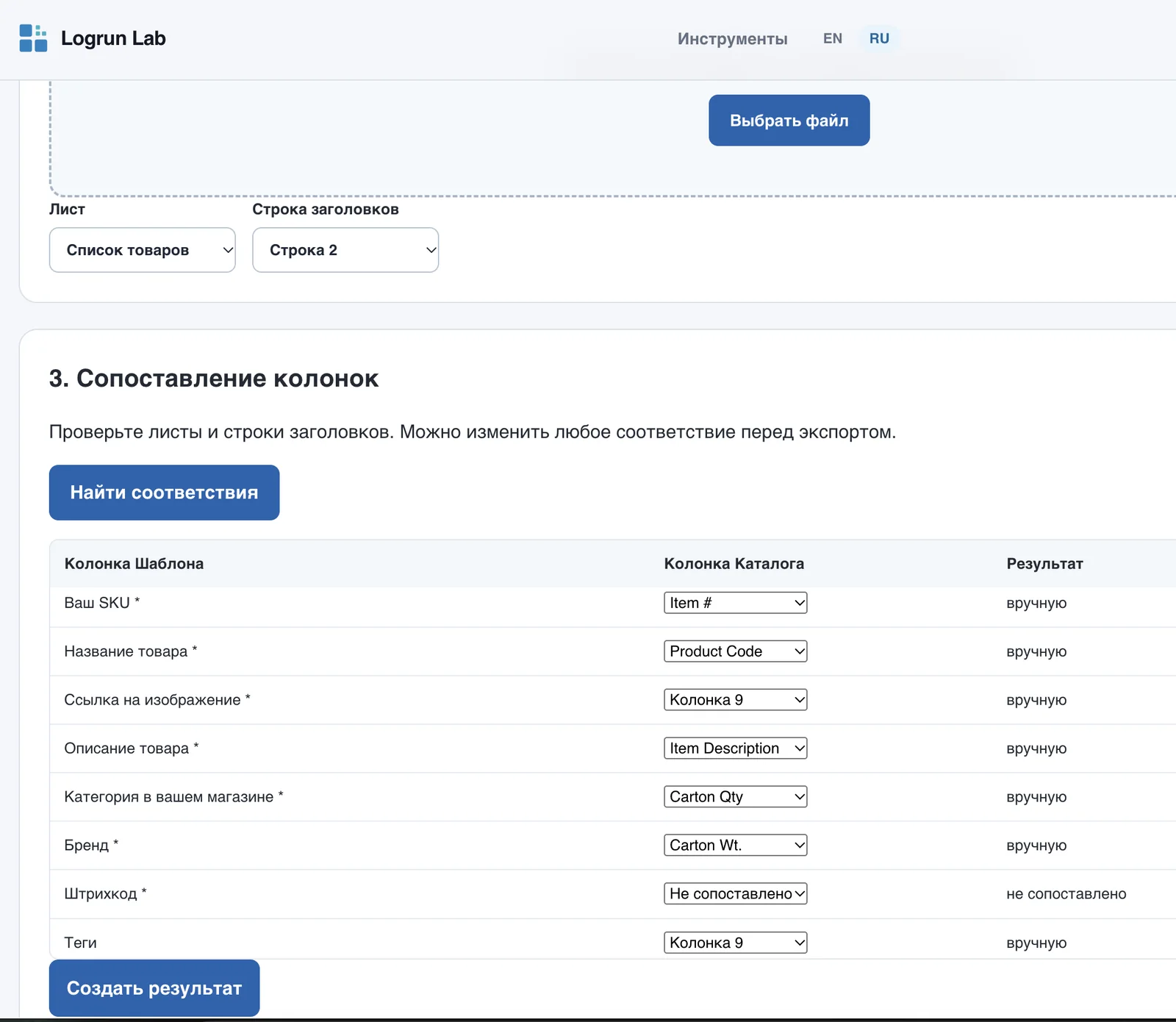Viewport: 1176px width, 1022px height.
Task: Switch language to EN
Action: [x=833, y=38]
